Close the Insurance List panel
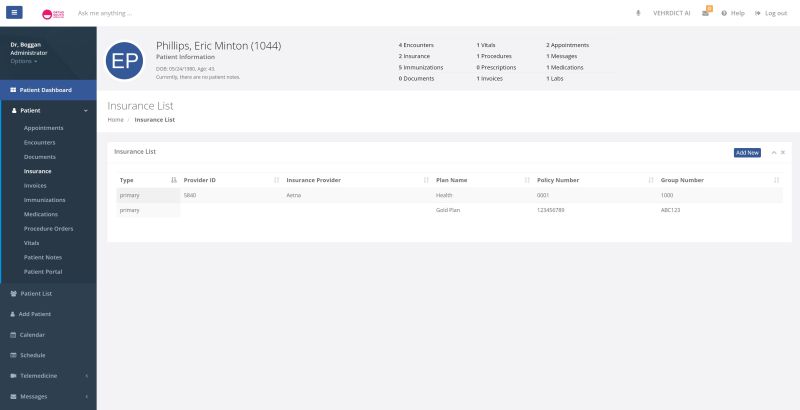800x410 pixels. pyautogui.click(x=783, y=152)
